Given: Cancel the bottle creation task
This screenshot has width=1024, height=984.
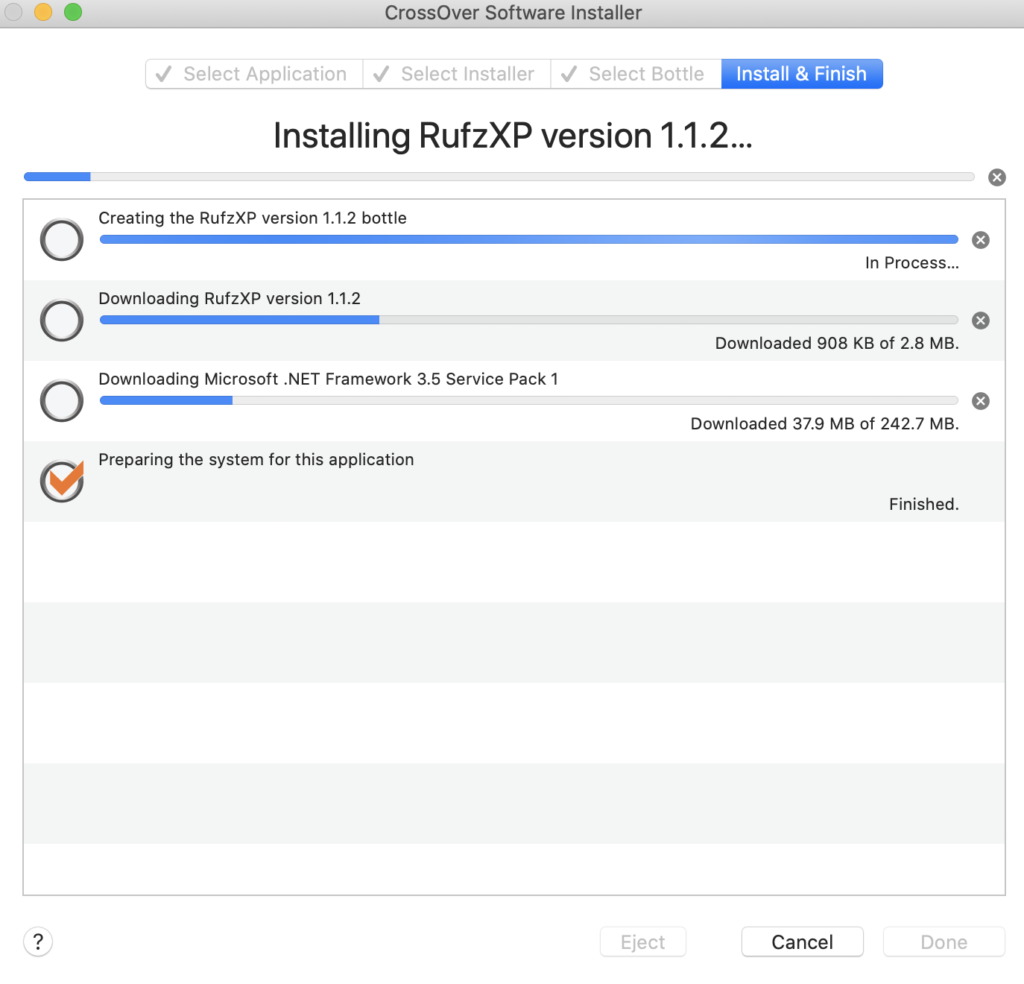Looking at the screenshot, I should pos(981,240).
